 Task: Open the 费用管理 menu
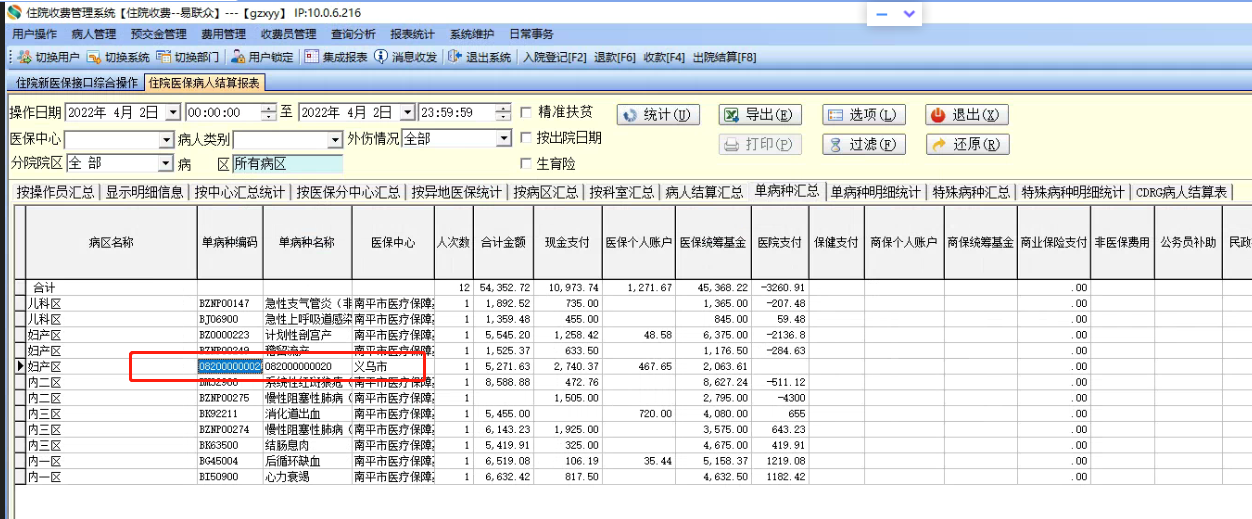click(x=223, y=34)
